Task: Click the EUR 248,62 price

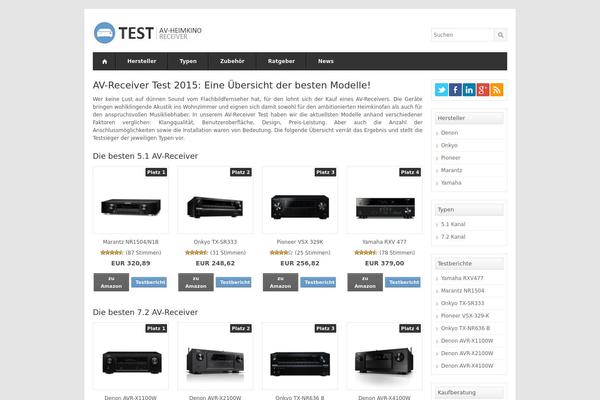Action: tap(215, 263)
